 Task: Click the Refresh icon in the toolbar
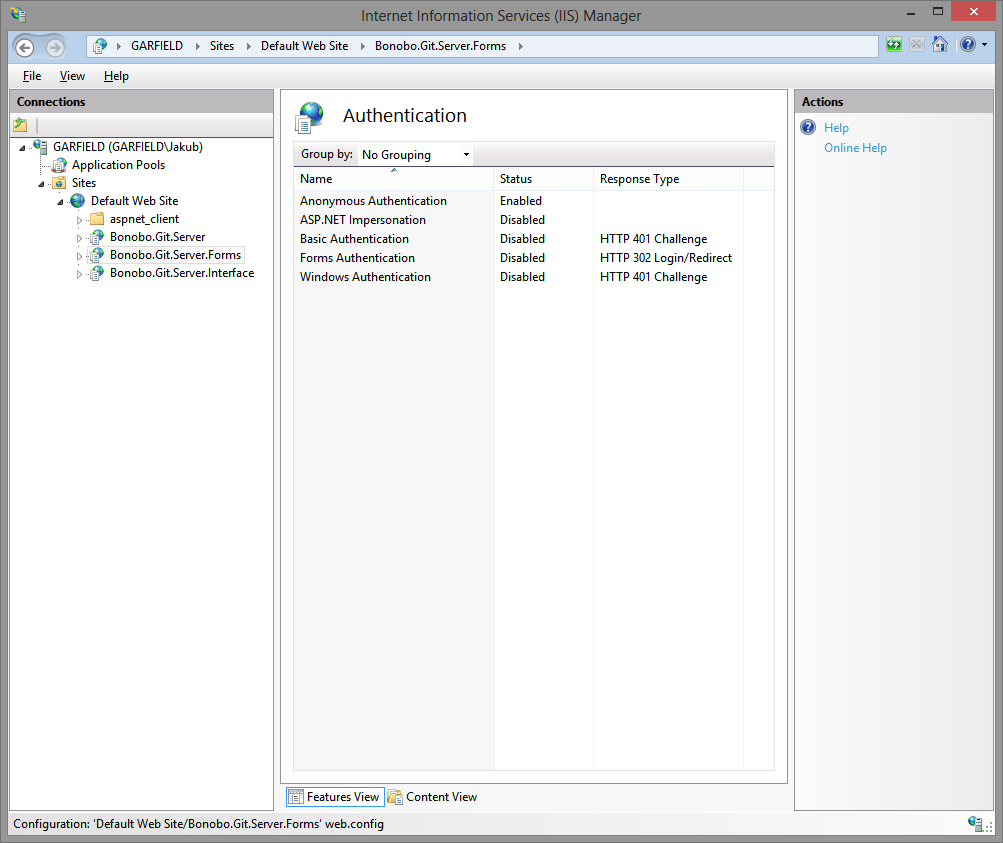click(893, 44)
